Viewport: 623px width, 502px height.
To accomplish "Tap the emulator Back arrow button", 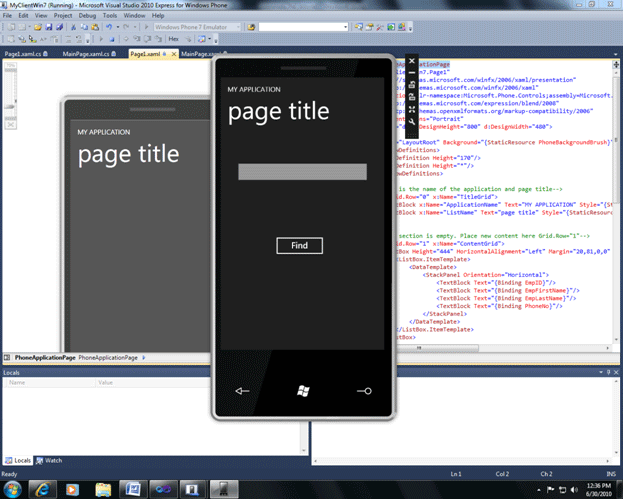I will tap(242, 391).
